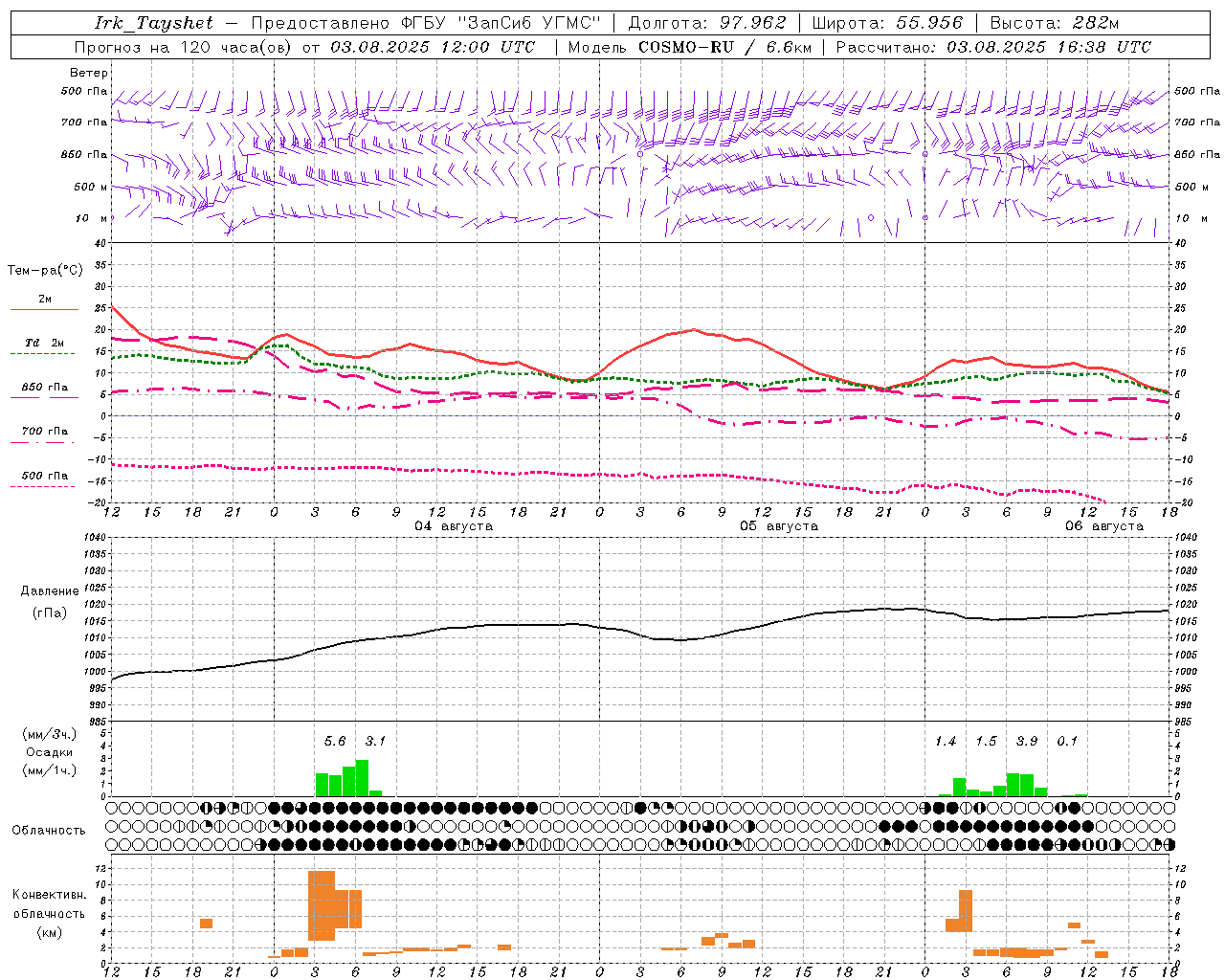Click the 04 августа date label

pyautogui.click(x=454, y=526)
